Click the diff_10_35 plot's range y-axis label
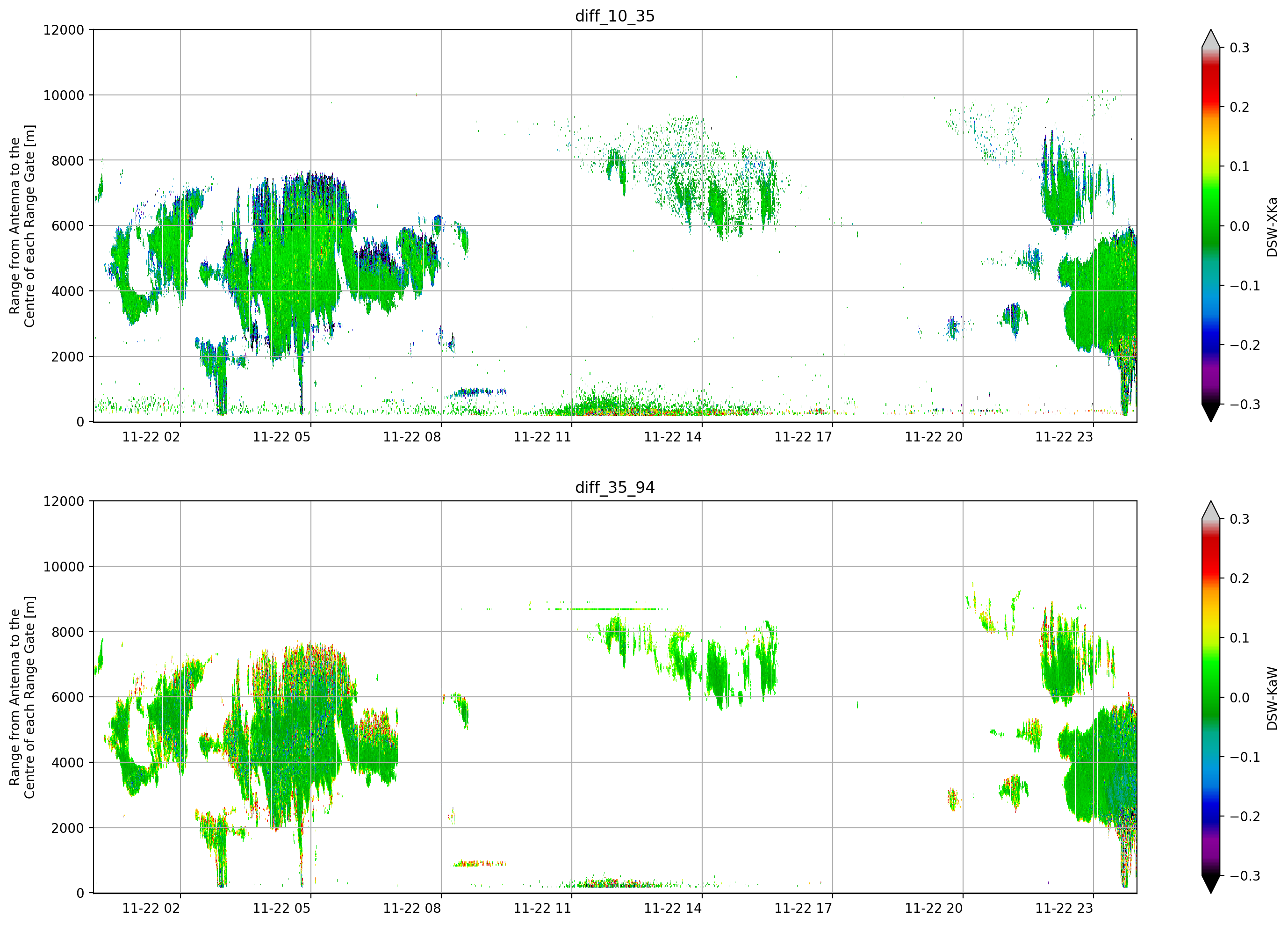 22,225
